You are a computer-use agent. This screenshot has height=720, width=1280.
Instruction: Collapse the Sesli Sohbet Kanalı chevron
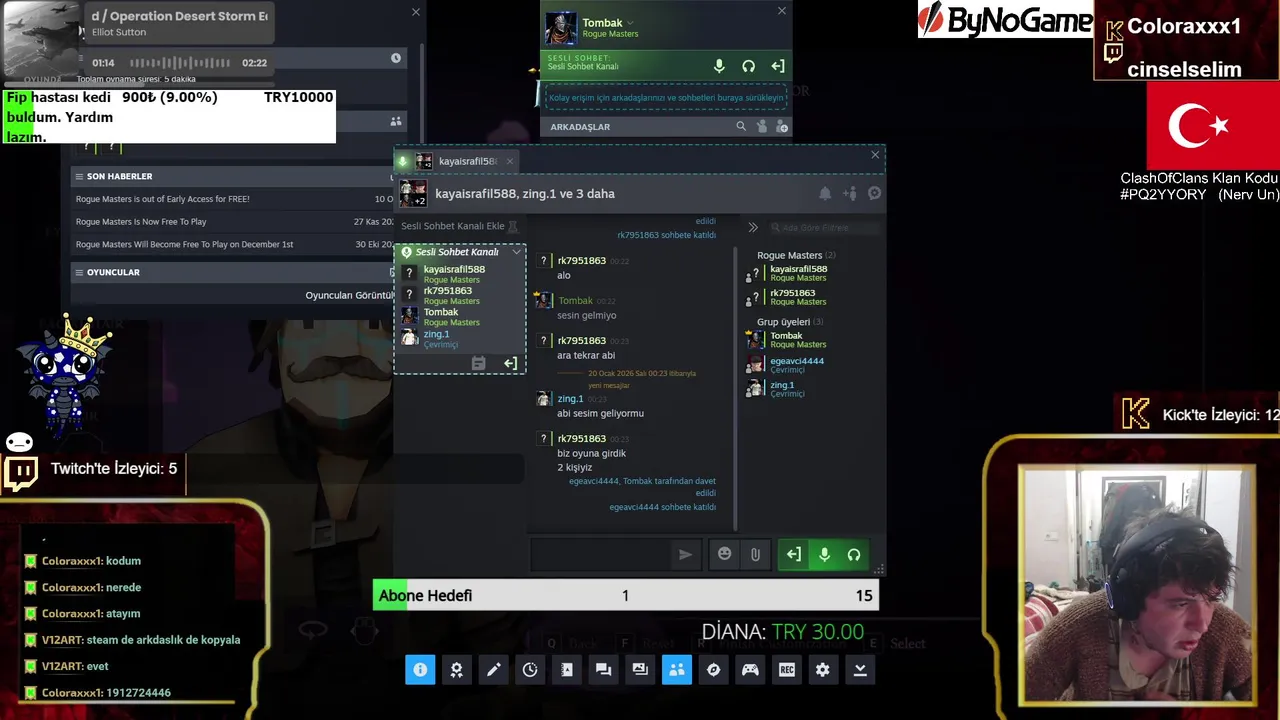tap(516, 252)
